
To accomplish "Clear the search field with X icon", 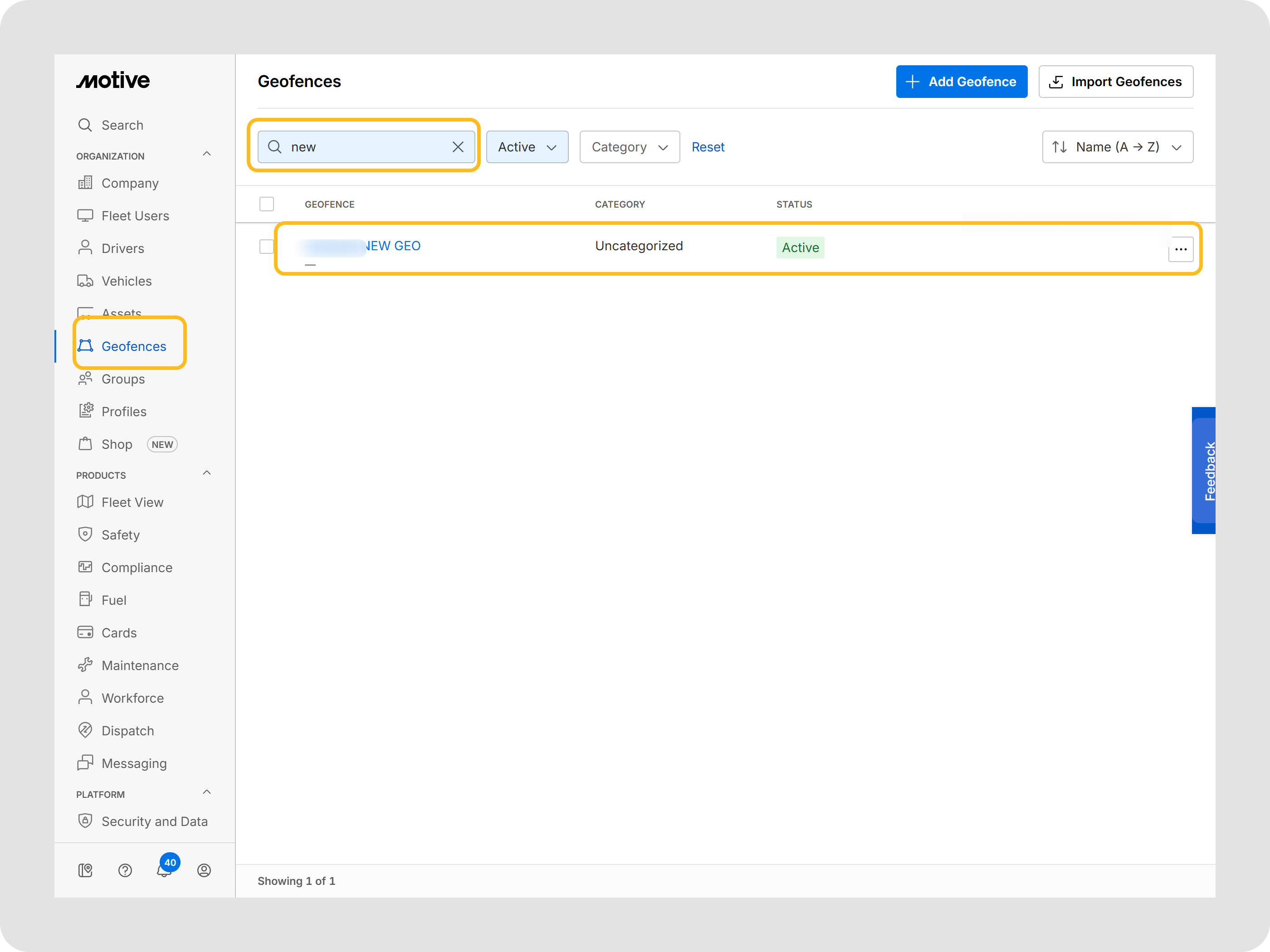I will click(458, 147).
